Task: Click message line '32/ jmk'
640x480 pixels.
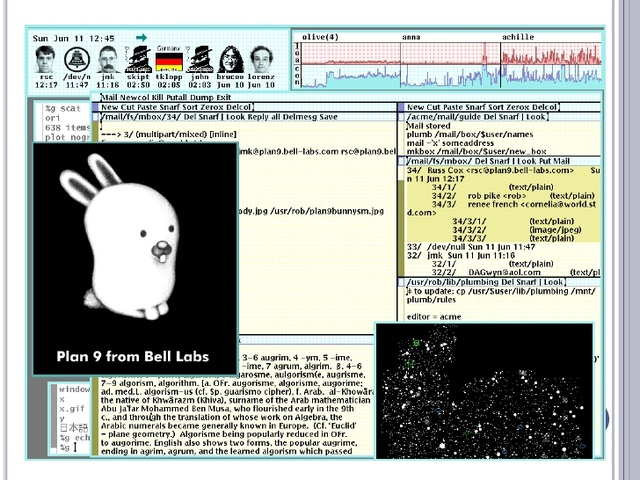Action: point(461,256)
